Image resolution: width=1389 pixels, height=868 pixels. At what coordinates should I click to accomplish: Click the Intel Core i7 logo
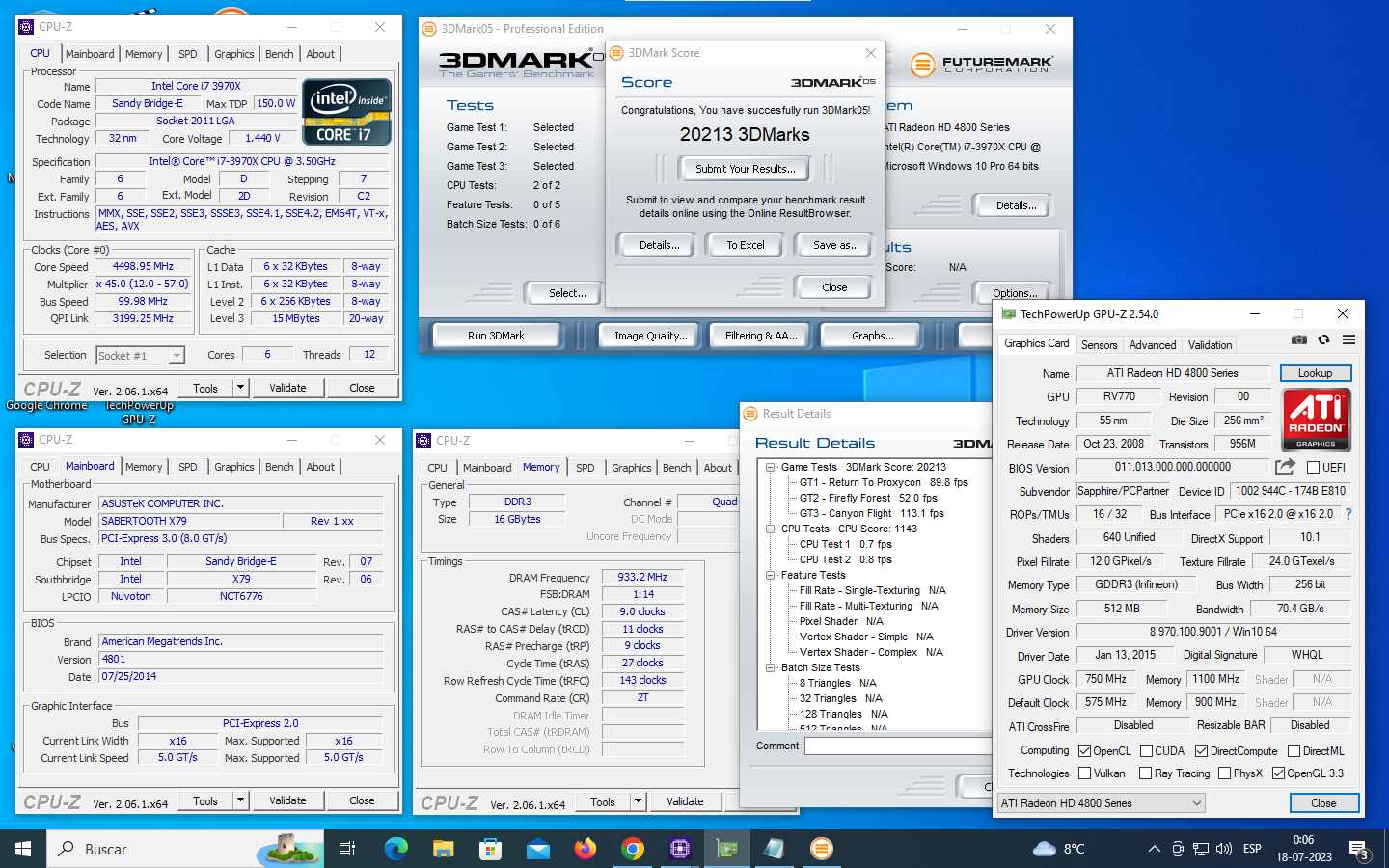coord(346,112)
